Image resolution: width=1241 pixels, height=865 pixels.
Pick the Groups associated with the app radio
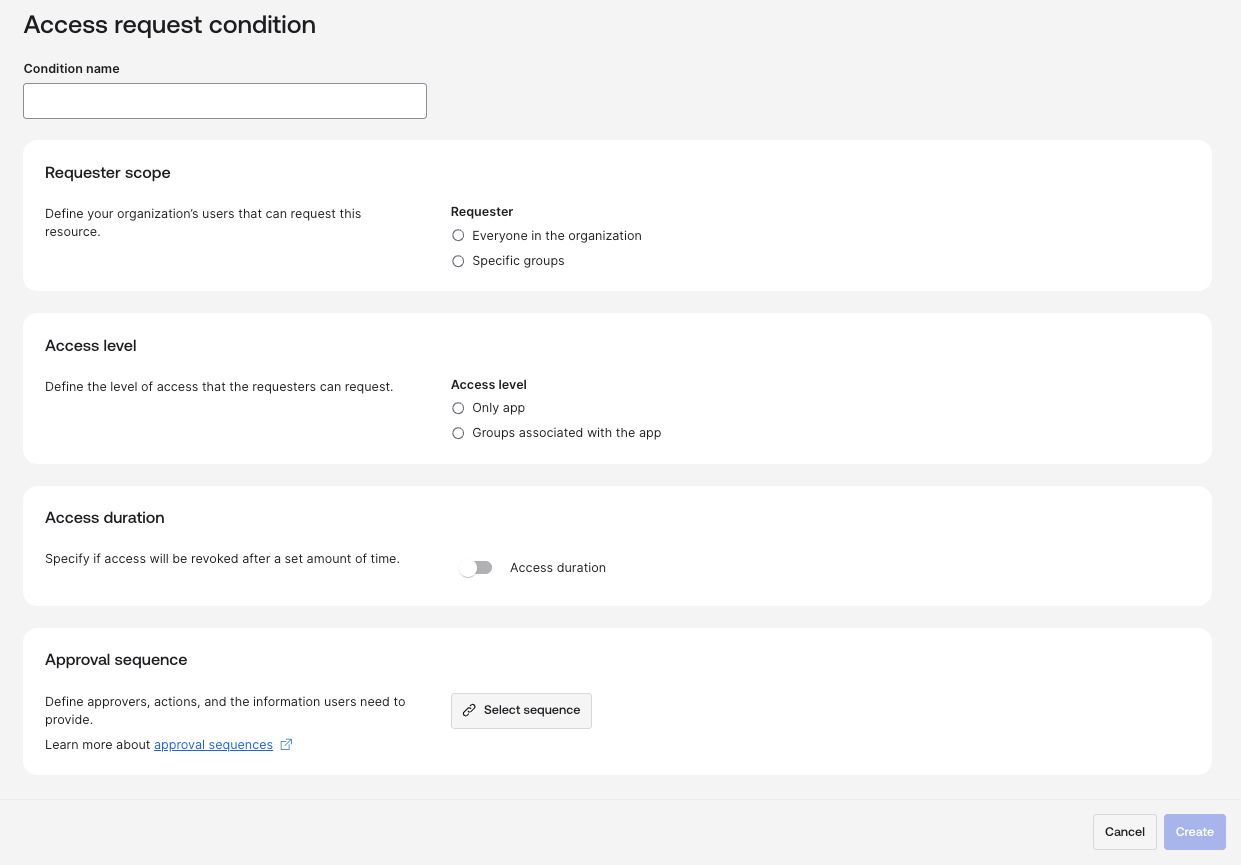tap(458, 433)
